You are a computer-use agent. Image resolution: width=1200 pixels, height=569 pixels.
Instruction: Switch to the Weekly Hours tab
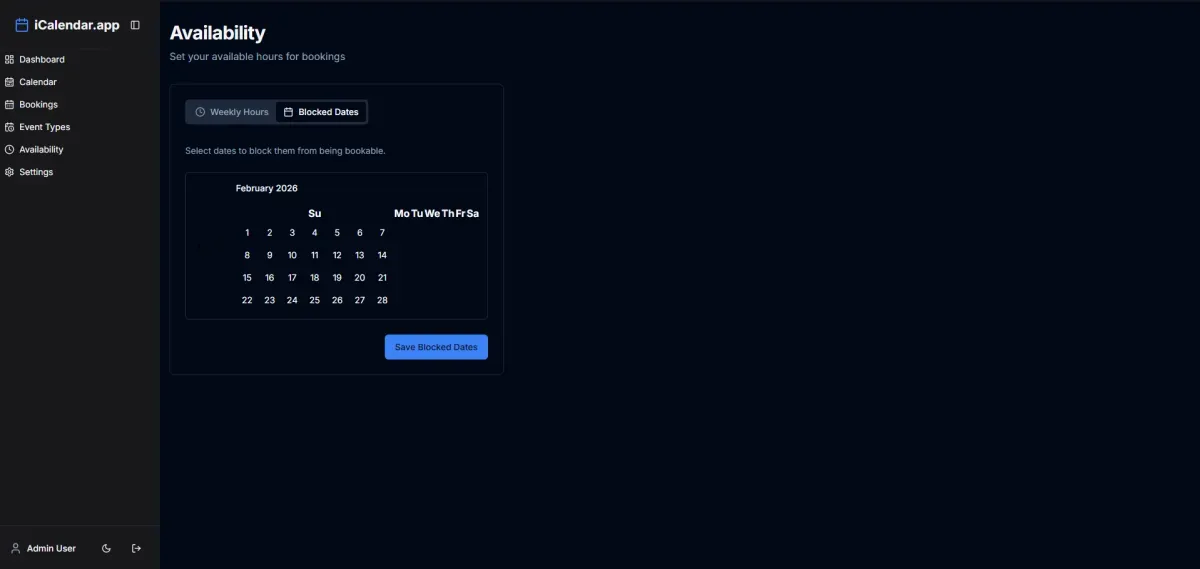pos(232,112)
